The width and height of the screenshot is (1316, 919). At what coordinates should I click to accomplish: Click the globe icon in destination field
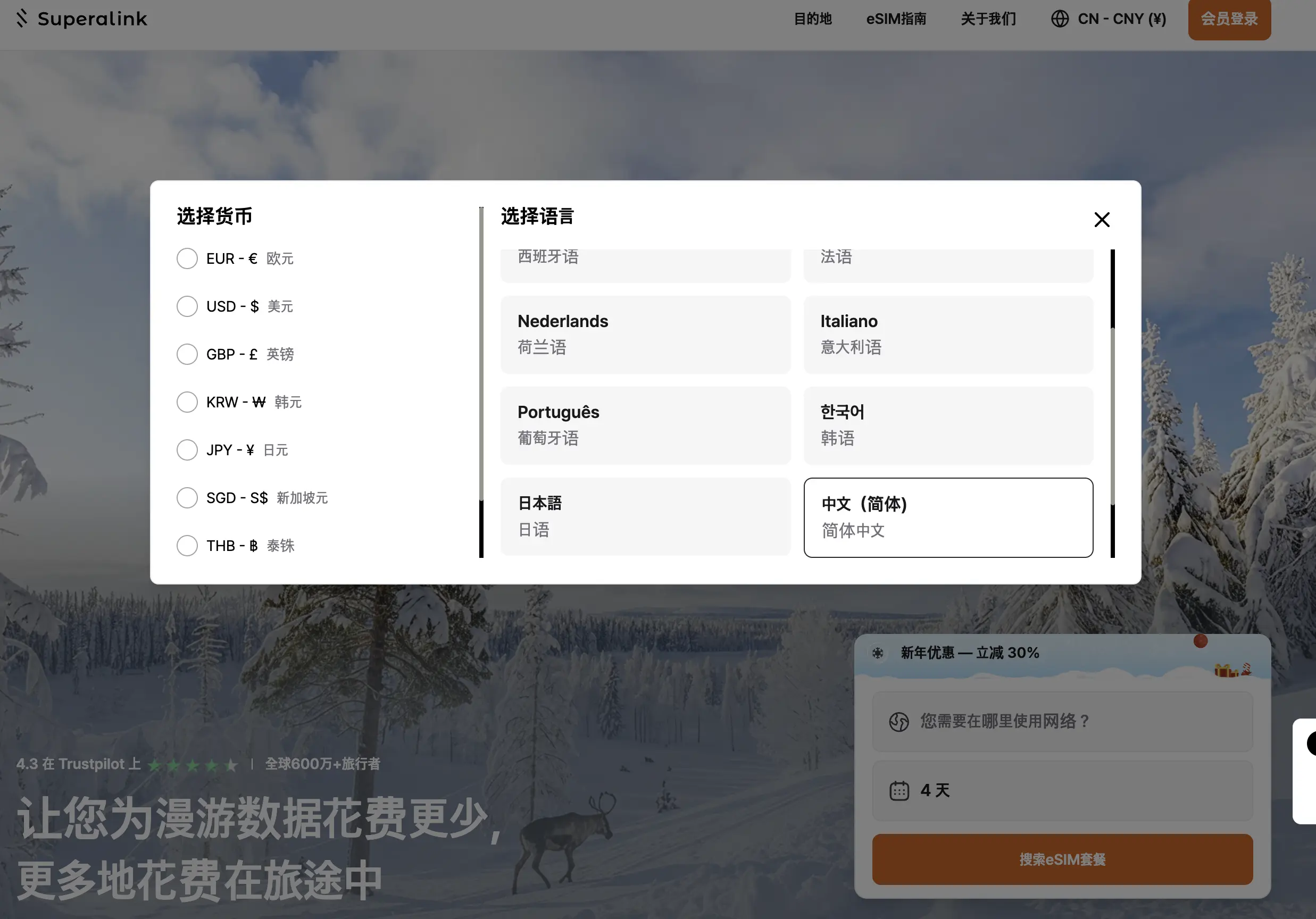(x=899, y=721)
